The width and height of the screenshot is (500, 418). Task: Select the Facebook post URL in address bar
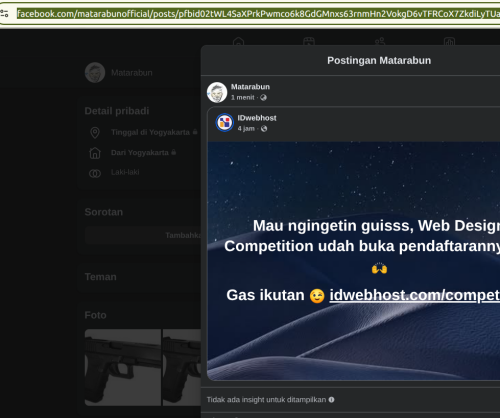(x=258, y=14)
